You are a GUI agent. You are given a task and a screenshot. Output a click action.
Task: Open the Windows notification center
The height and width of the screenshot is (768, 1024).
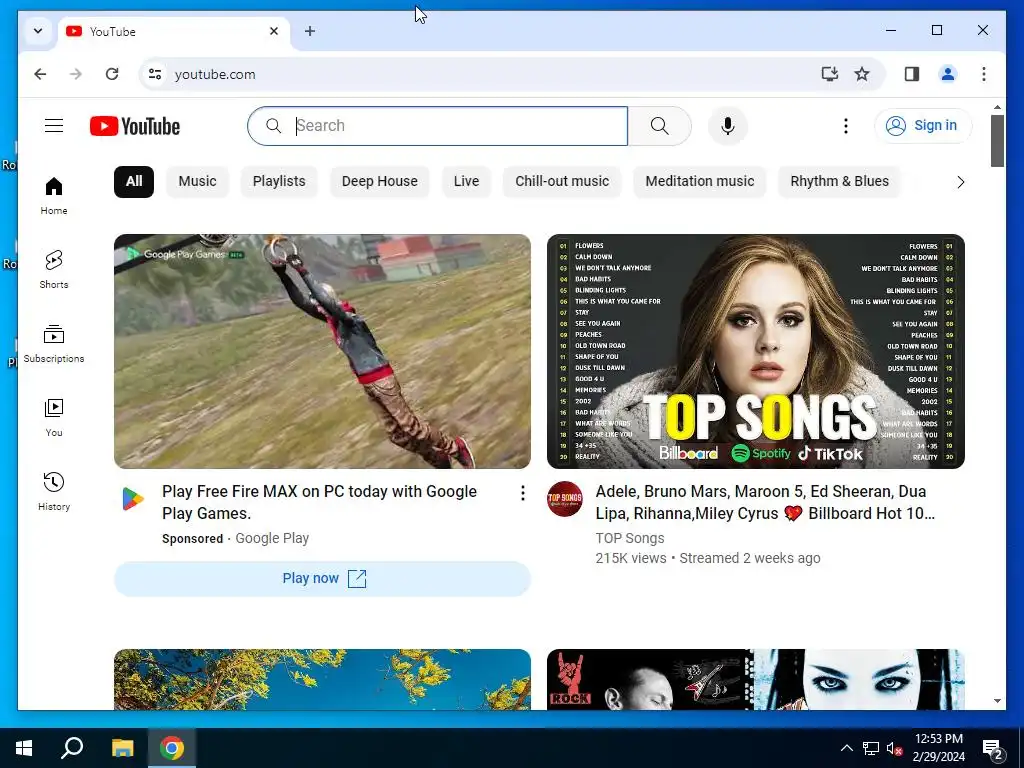[993, 749]
